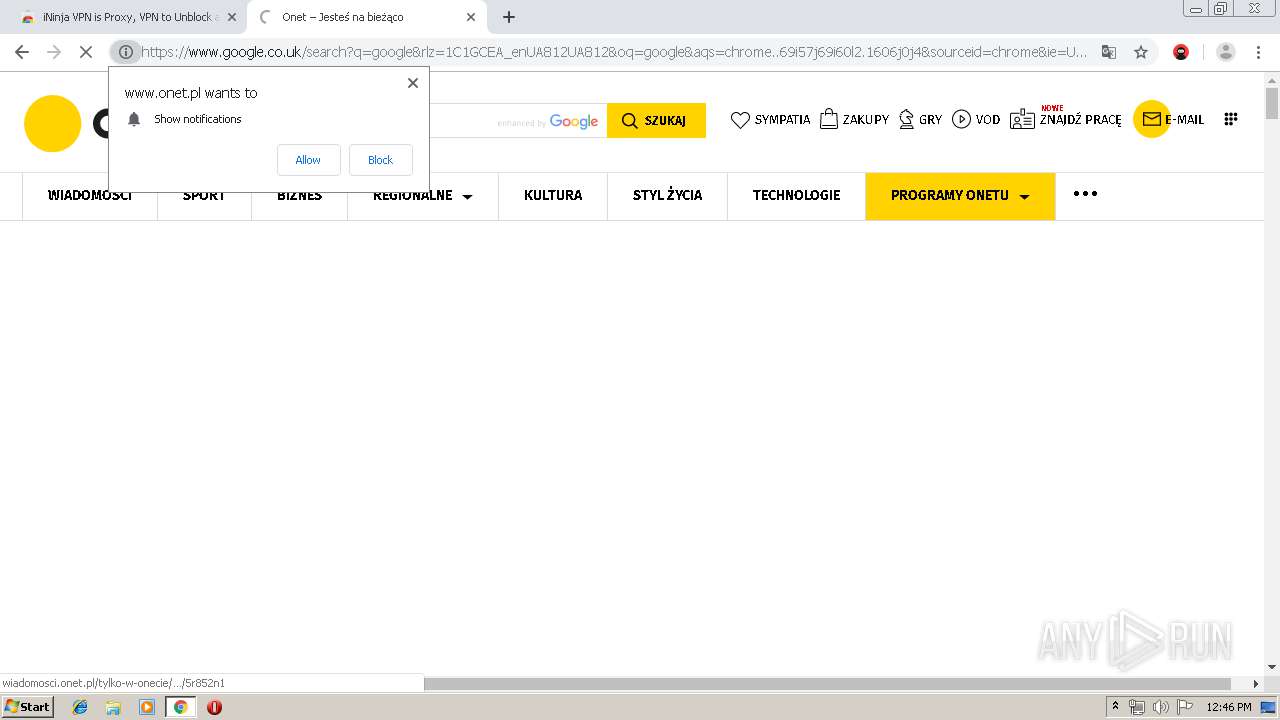
Task: Open the Styl życia section
Action: click(667, 195)
